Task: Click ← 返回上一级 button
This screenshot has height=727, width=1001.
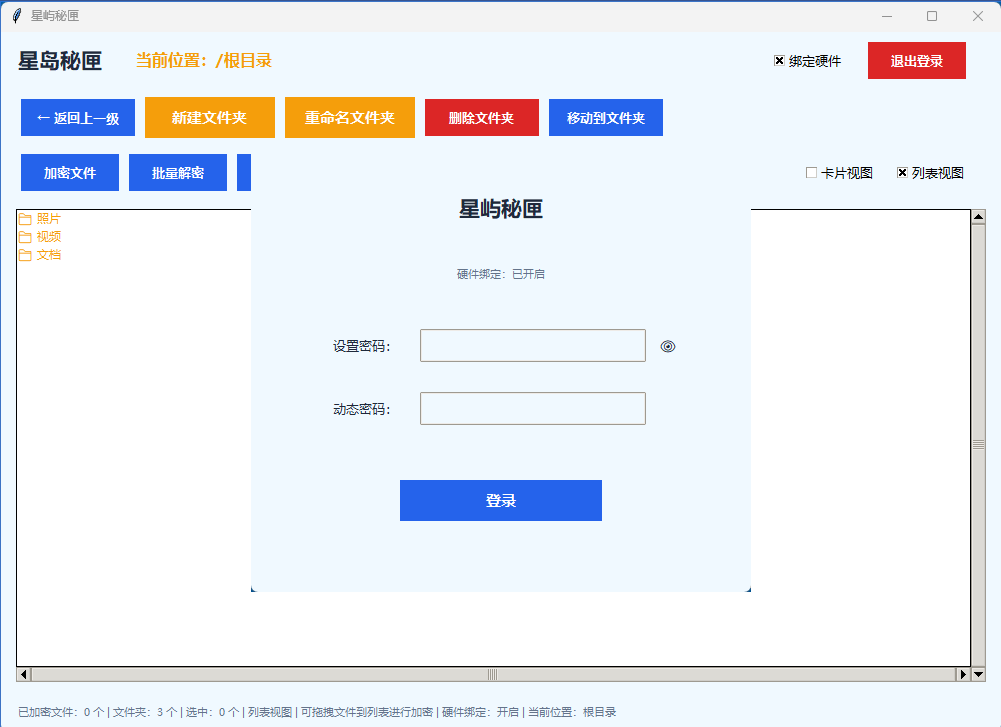Action: pos(78,117)
